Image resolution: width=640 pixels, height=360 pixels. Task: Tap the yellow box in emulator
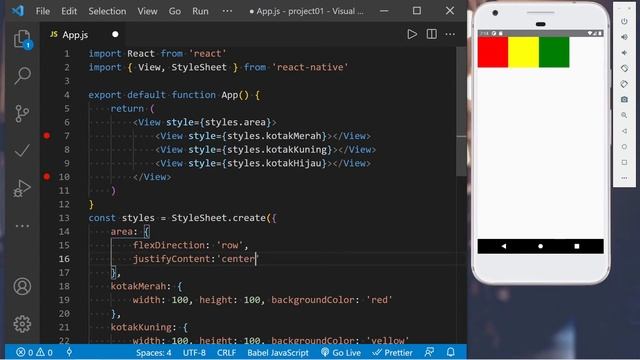point(524,52)
